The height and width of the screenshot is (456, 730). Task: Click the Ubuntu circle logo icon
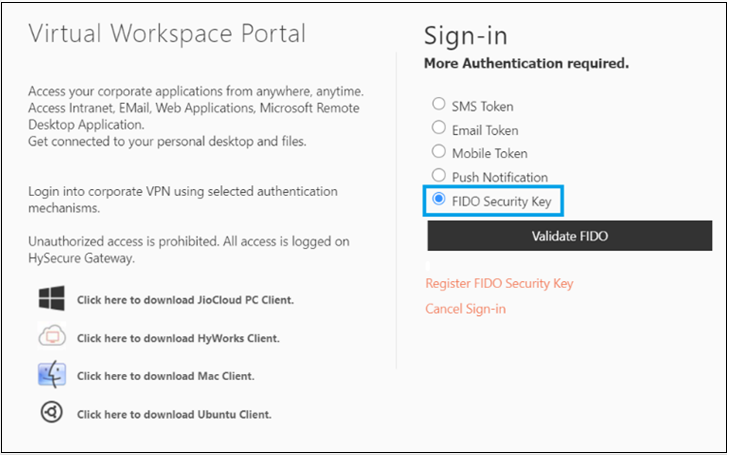click(x=52, y=412)
